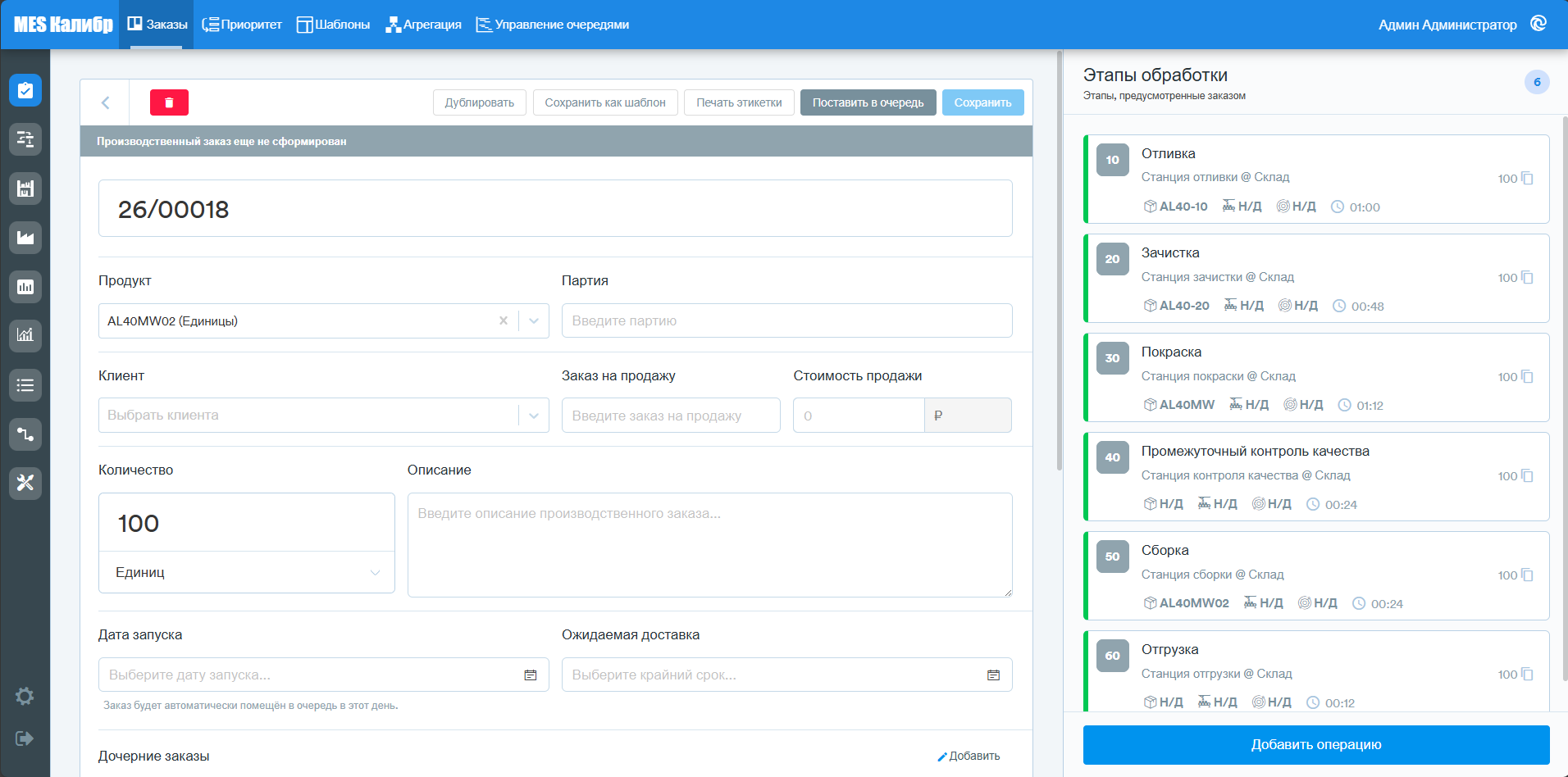The width and height of the screenshot is (1568, 777).
Task: Open the sliders settings sidebar icon
Action: [25, 139]
